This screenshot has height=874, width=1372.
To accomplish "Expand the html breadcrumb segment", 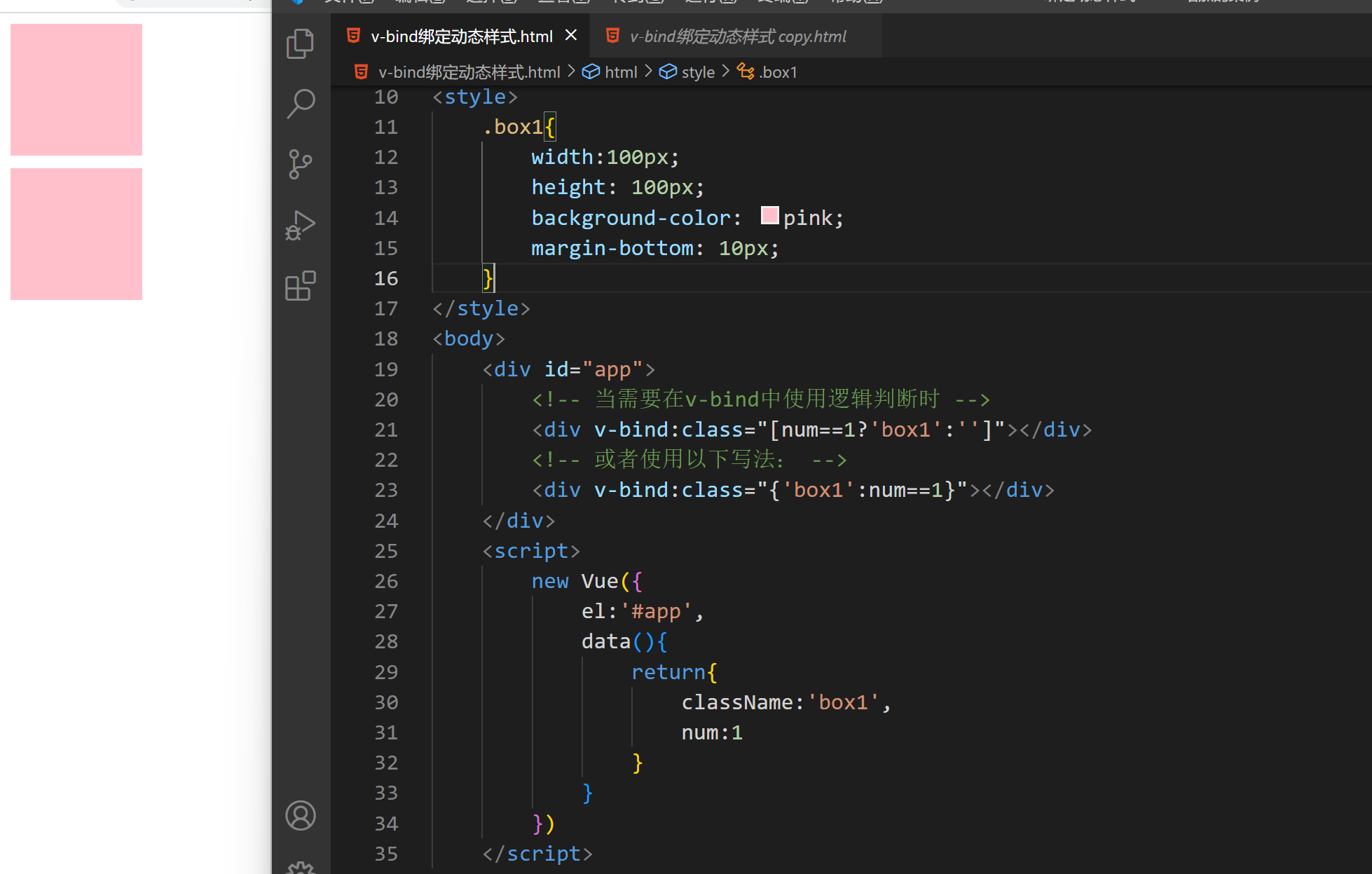I will (620, 72).
